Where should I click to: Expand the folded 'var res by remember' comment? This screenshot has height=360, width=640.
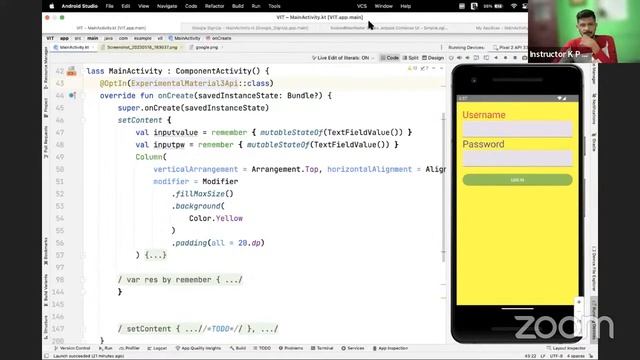pyautogui.click(x=180, y=280)
